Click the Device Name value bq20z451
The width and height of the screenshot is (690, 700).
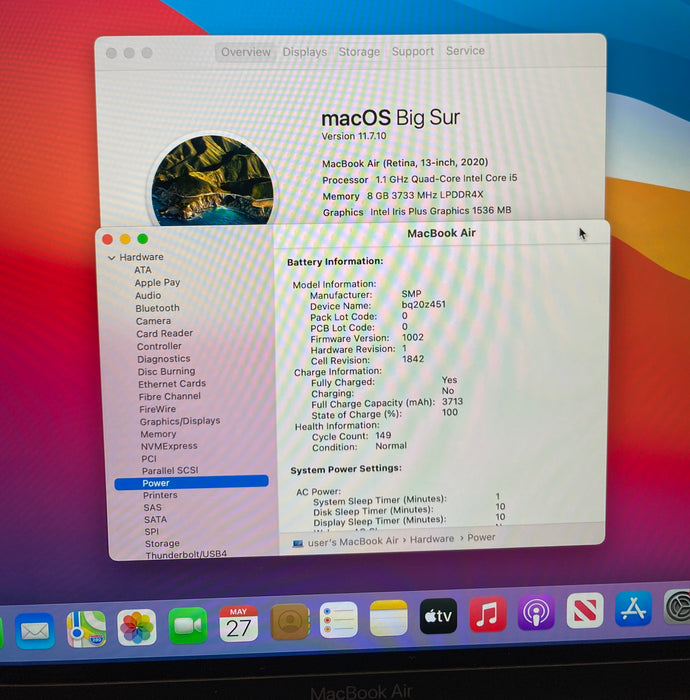coord(424,304)
